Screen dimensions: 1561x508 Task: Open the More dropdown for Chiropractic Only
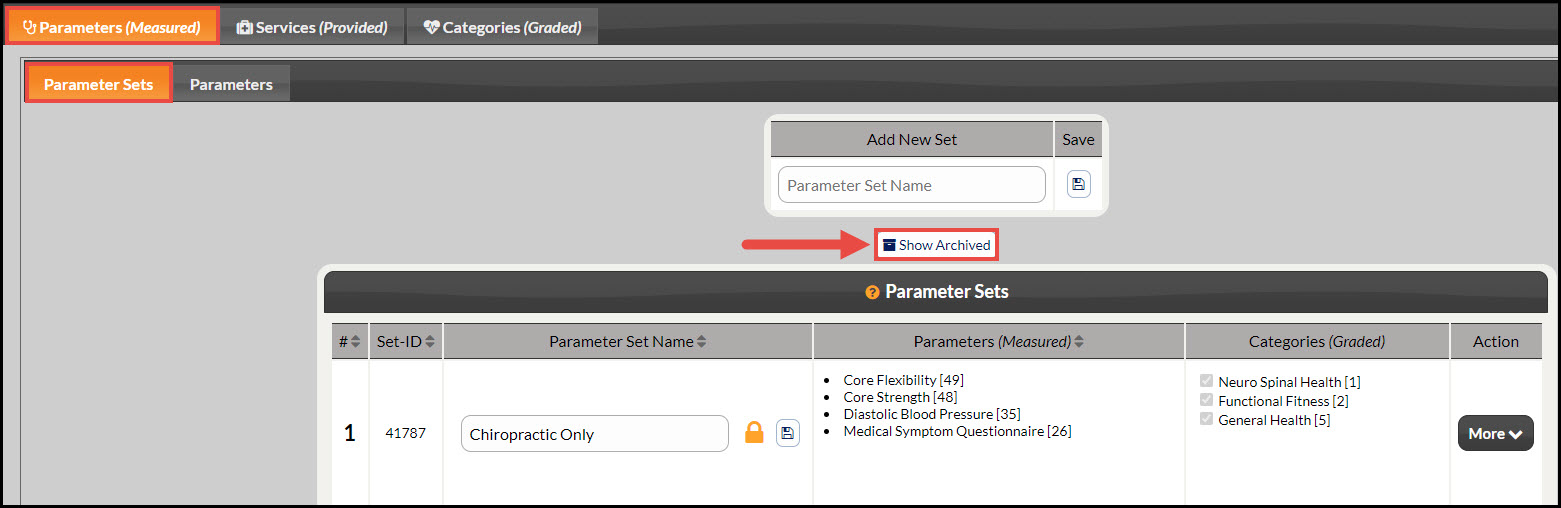(x=1495, y=433)
